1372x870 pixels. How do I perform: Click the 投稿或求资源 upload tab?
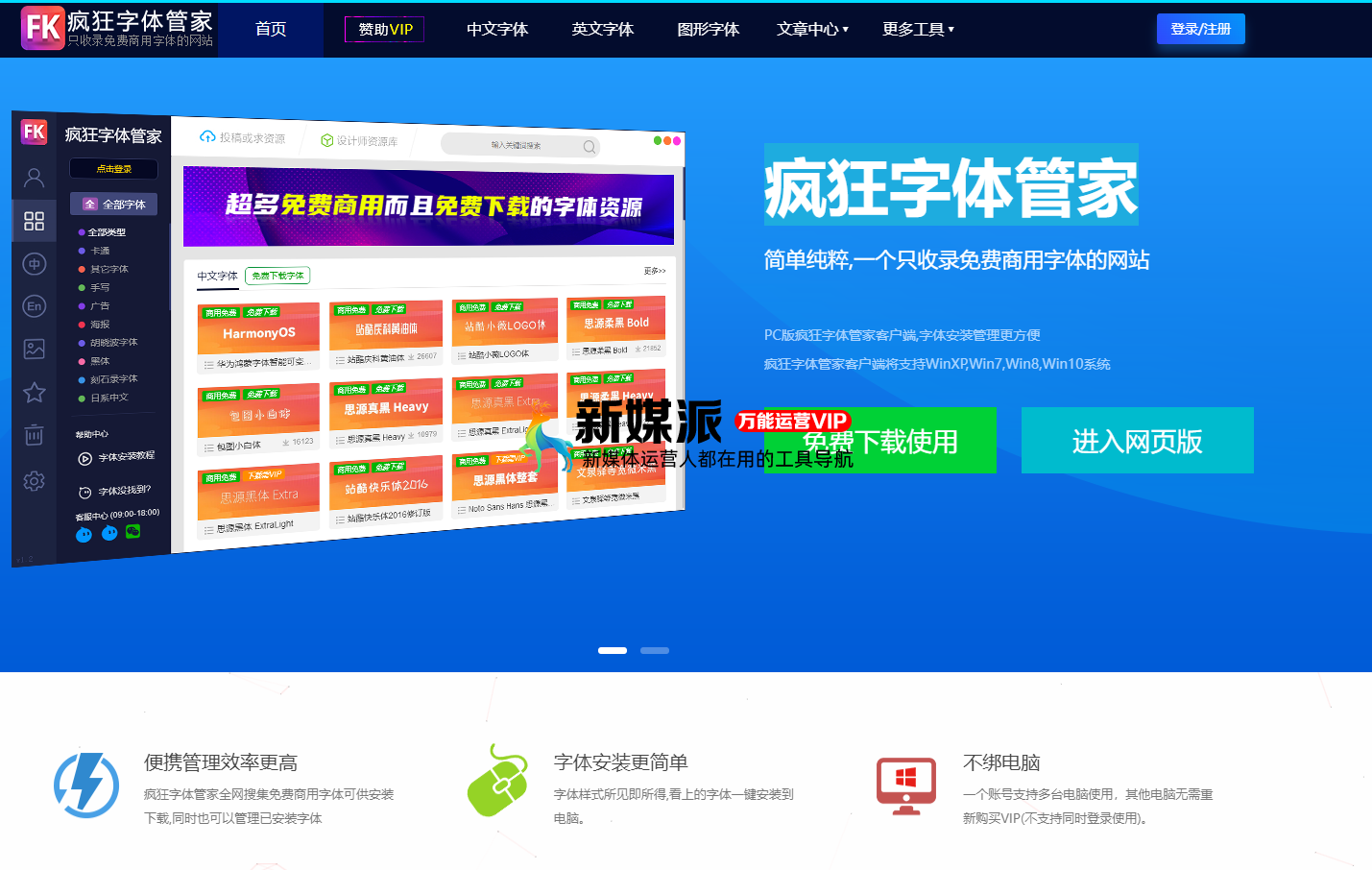(243, 137)
